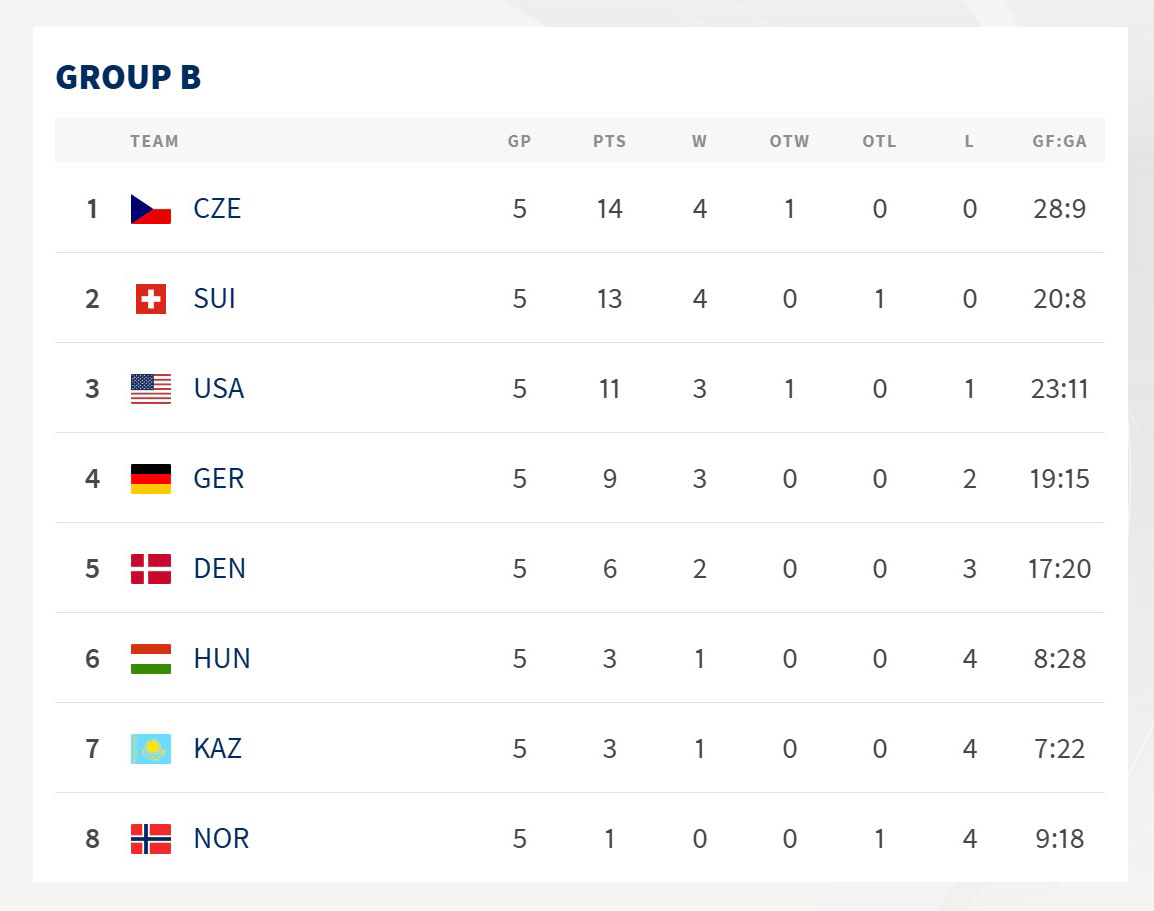Open the NOR team link
This screenshot has height=911, width=1154.
tap(221, 839)
